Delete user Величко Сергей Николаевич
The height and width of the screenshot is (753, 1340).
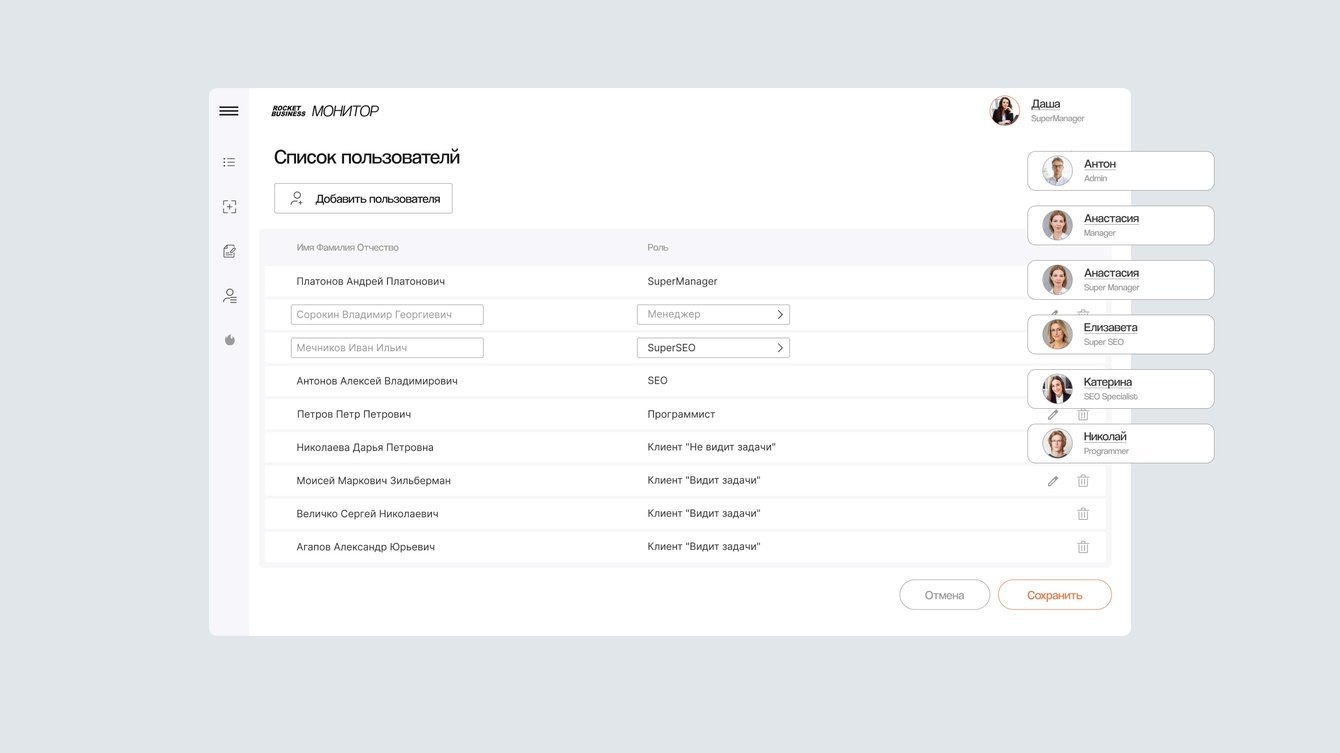pyautogui.click(x=1083, y=514)
